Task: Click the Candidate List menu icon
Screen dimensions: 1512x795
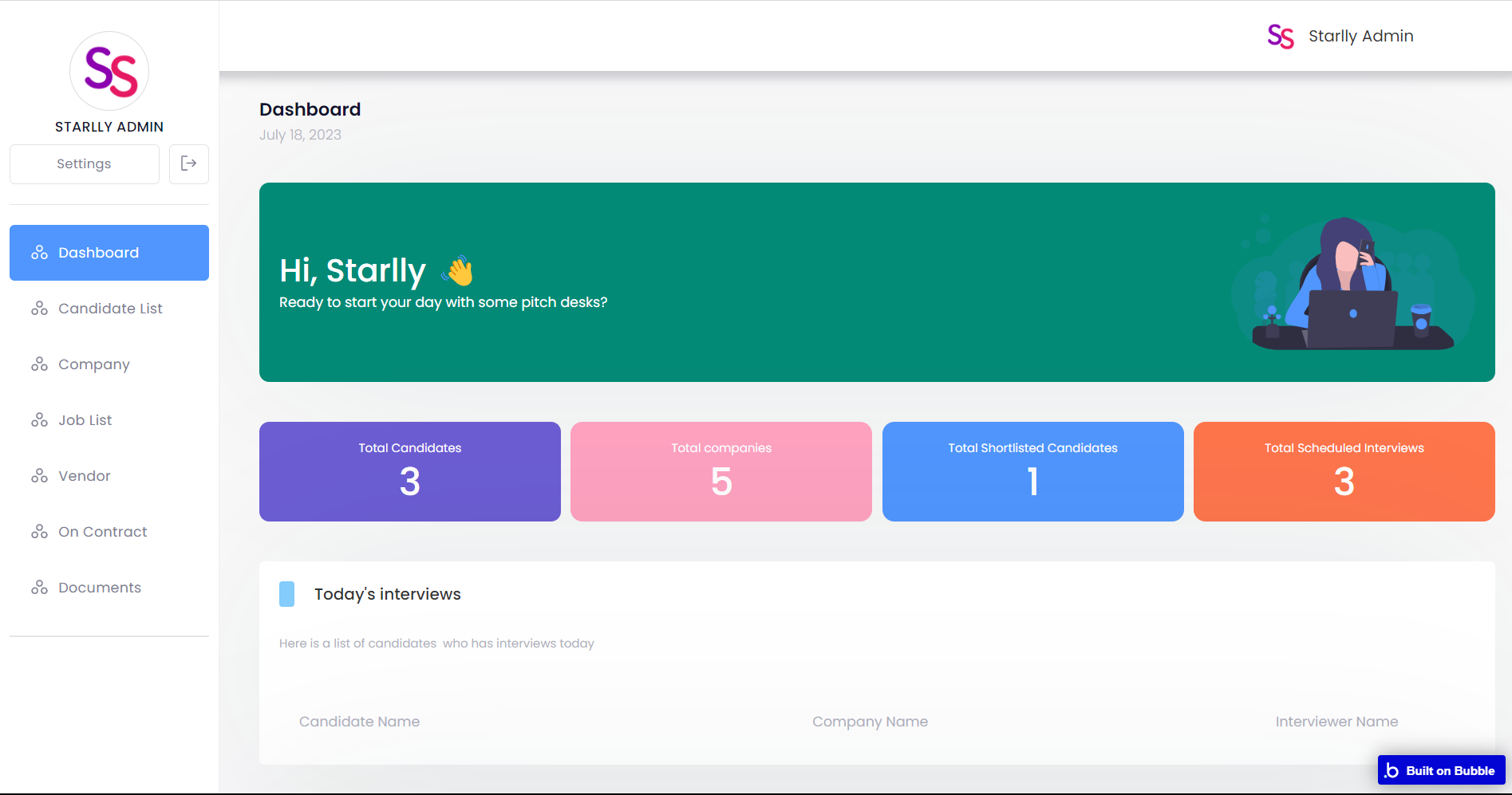Action: tap(40, 309)
